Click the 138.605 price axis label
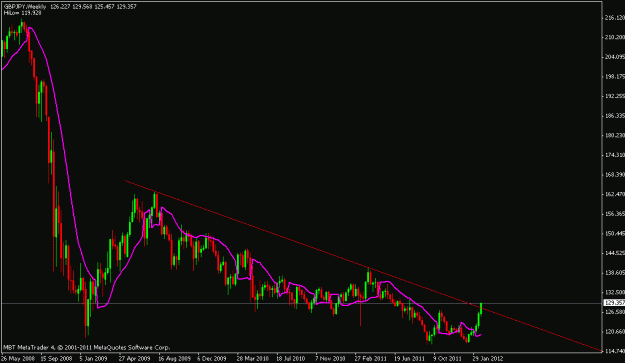This screenshot has height=363, width=625. [x=615, y=273]
